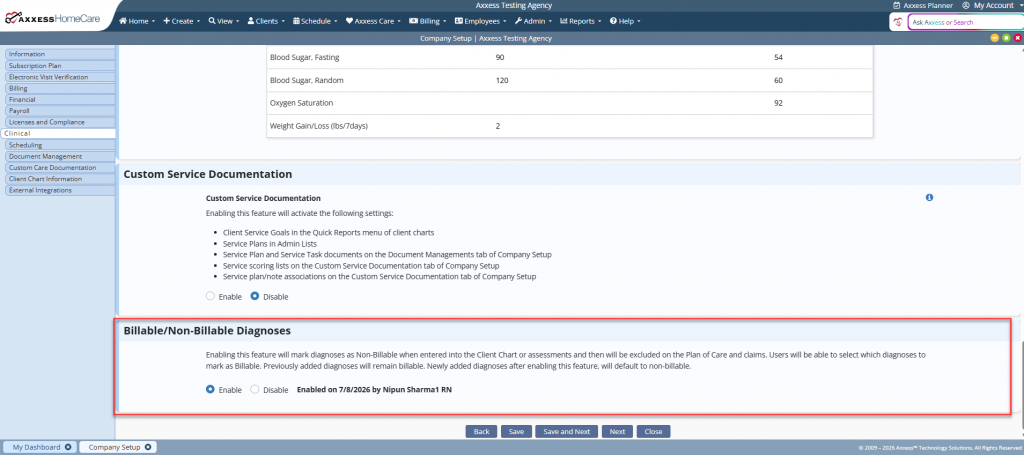This screenshot has width=1024, height=455.
Task: Open the Create dropdown menu
Action: pos(182,21)
